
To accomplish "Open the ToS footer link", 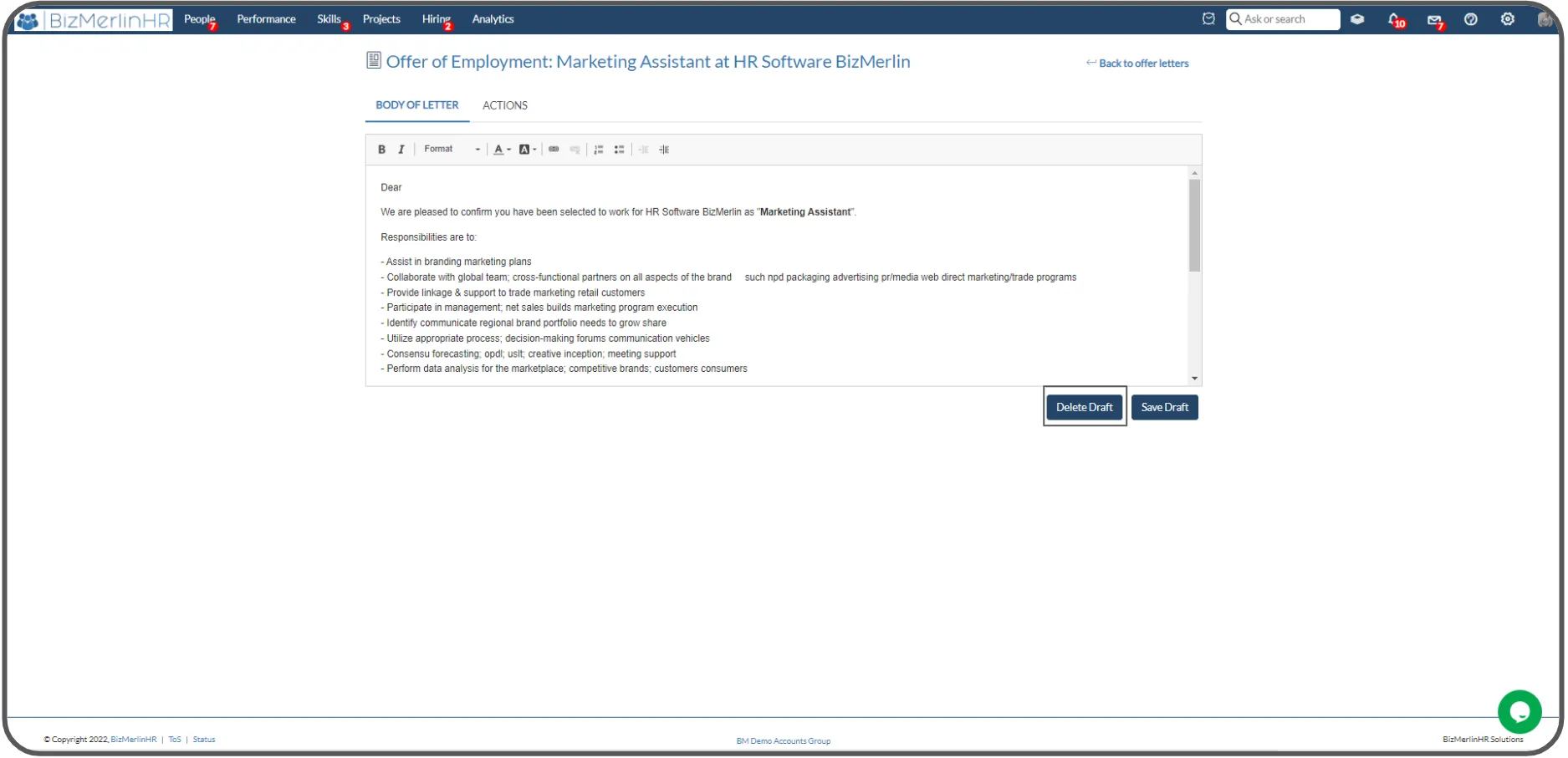I will click(175, 740).
